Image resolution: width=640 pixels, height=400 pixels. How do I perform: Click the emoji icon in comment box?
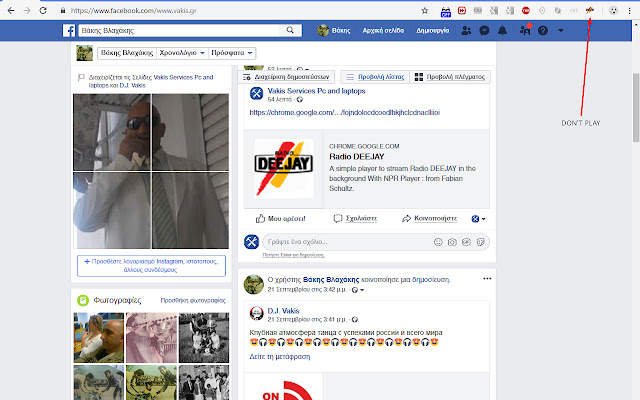point(438,242)
